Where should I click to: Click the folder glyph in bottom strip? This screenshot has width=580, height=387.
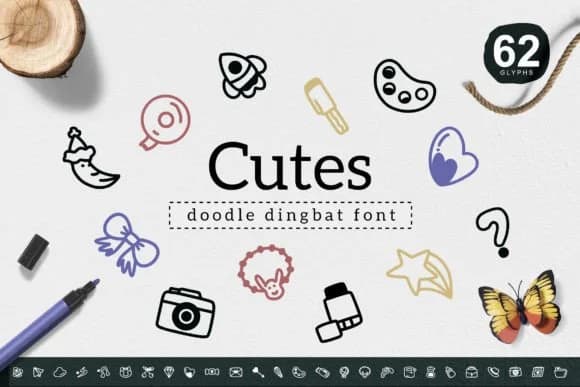point(561,373)
